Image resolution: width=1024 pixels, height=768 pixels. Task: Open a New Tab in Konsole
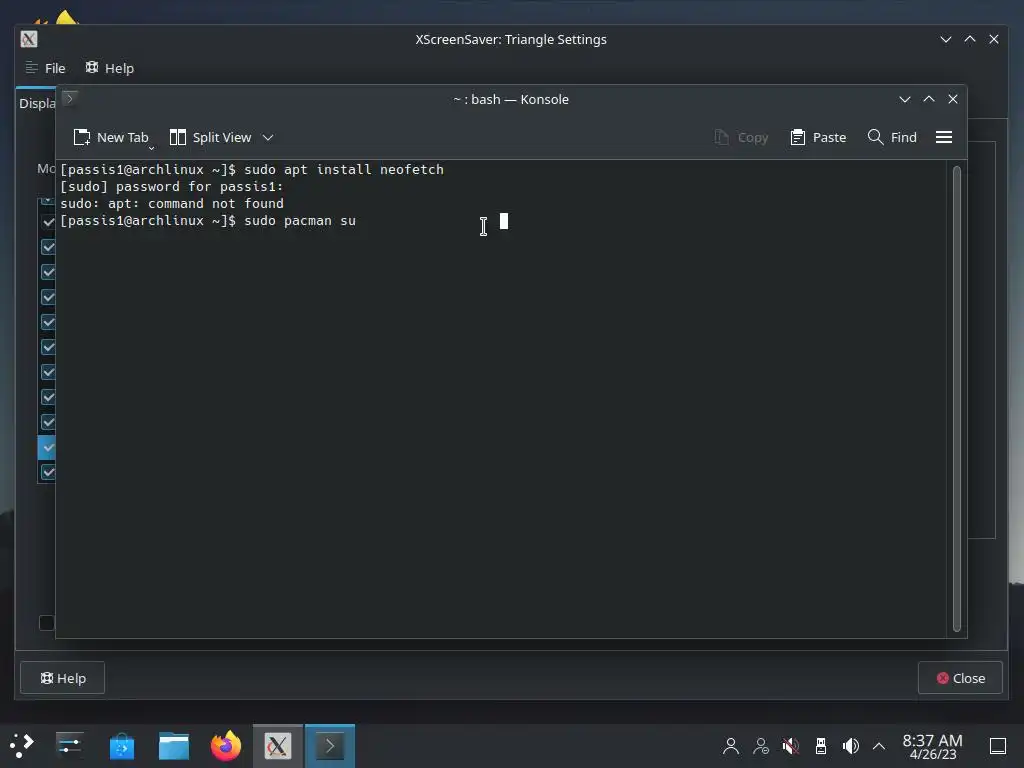pyautogui.click(x=111, y=137)
